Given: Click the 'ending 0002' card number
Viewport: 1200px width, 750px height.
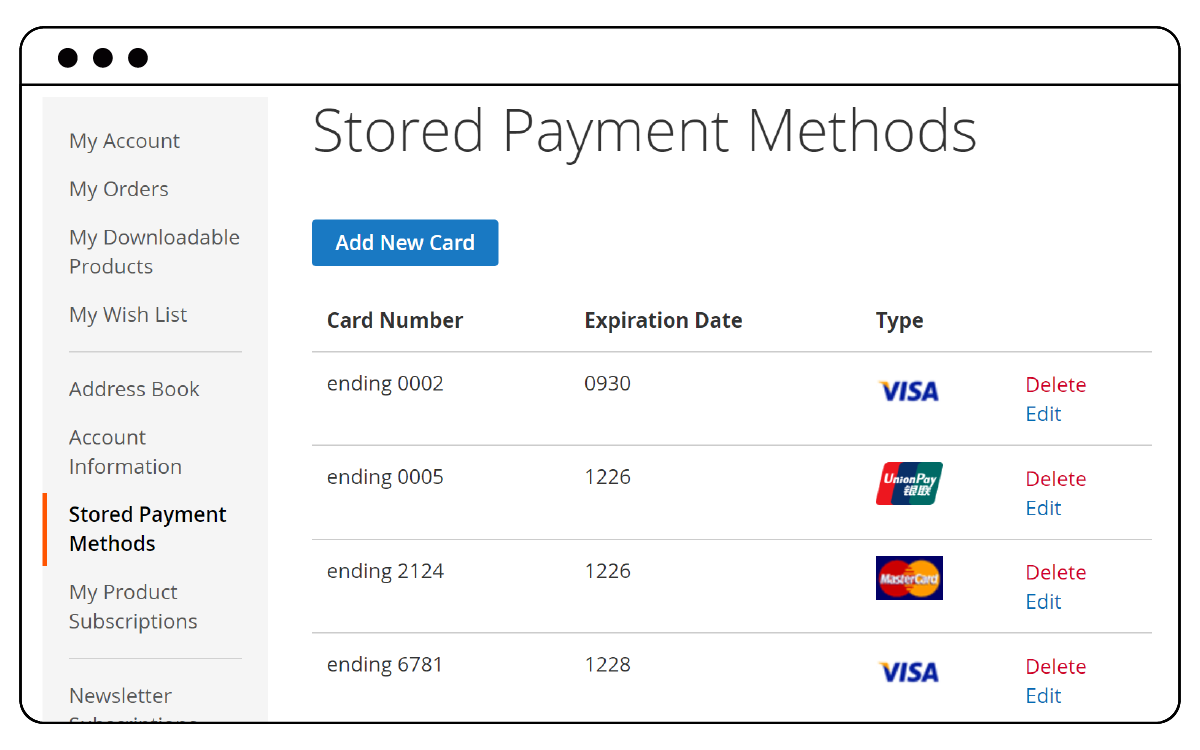Looking at the screenshot, I should coord(385,384).
